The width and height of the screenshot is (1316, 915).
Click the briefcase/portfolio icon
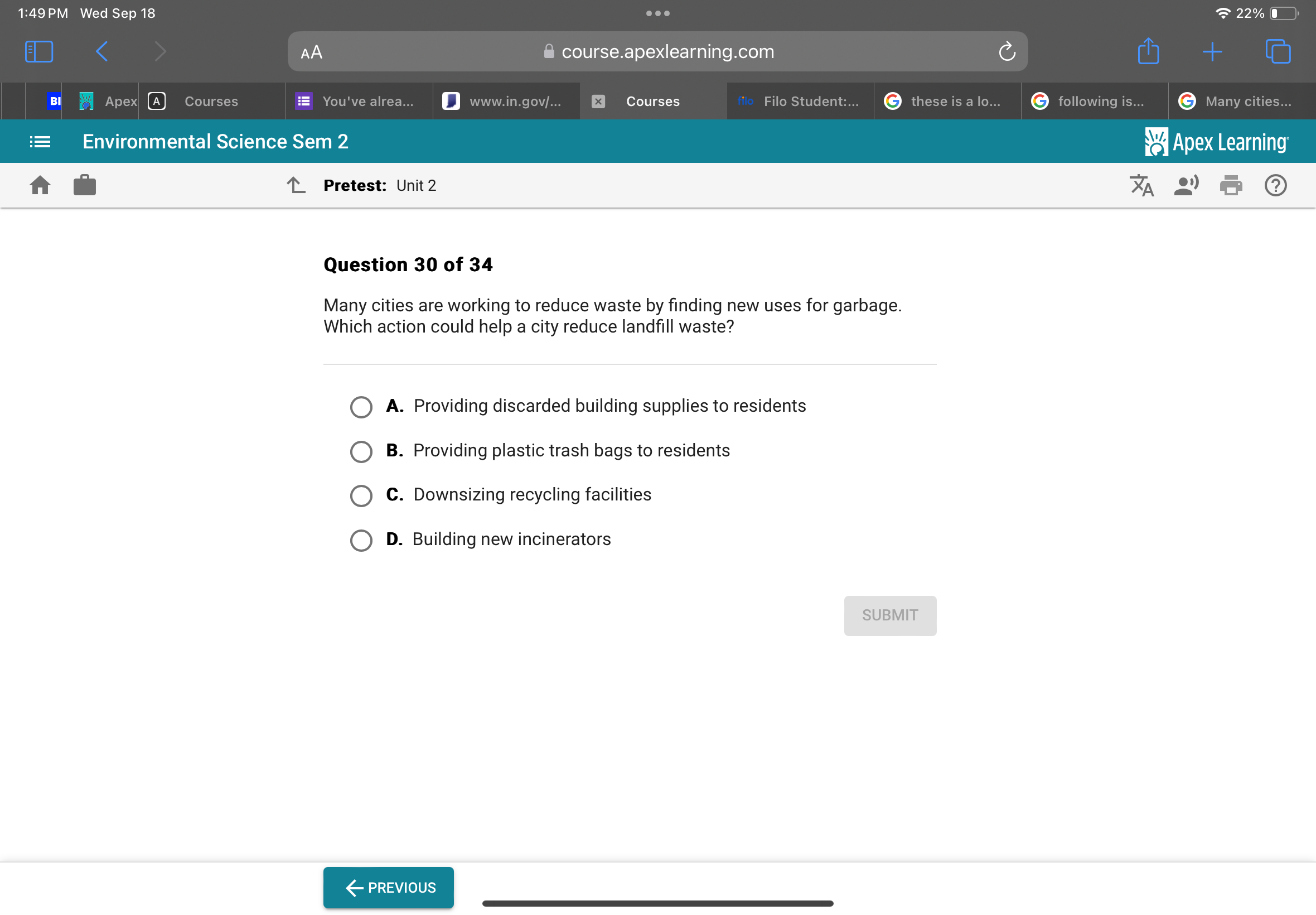coord(85,185)
